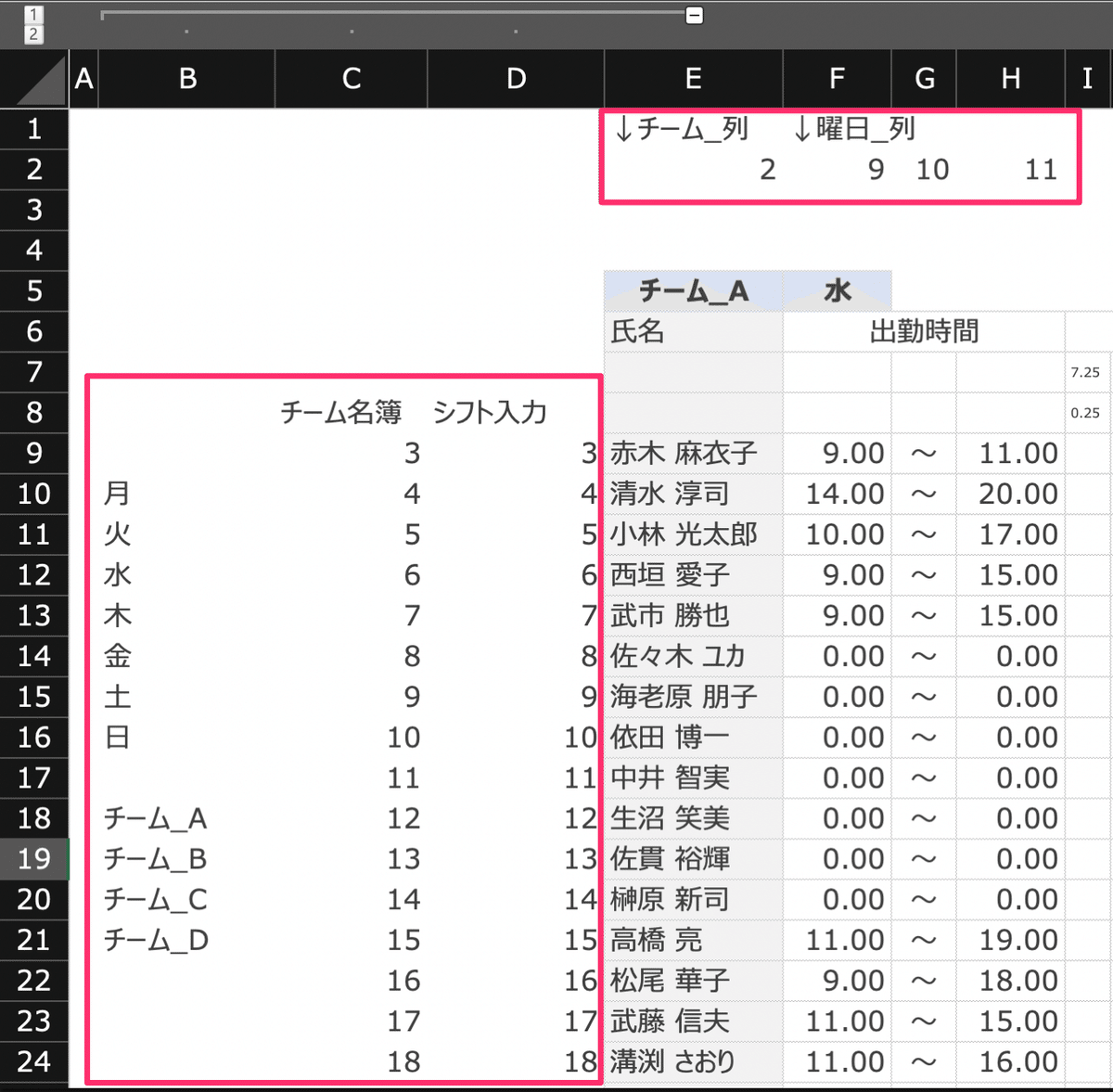Screen dimensions: 1113x1092
Task: Click the 0.25 value in column I
Action: 1089,413
